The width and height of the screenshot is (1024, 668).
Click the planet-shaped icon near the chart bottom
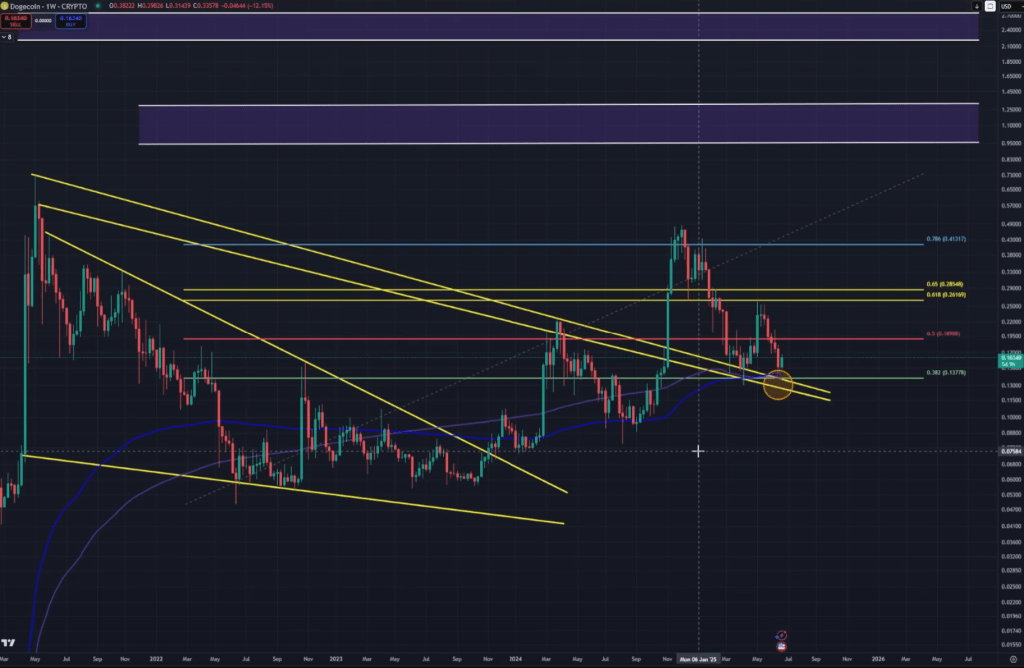781,633
